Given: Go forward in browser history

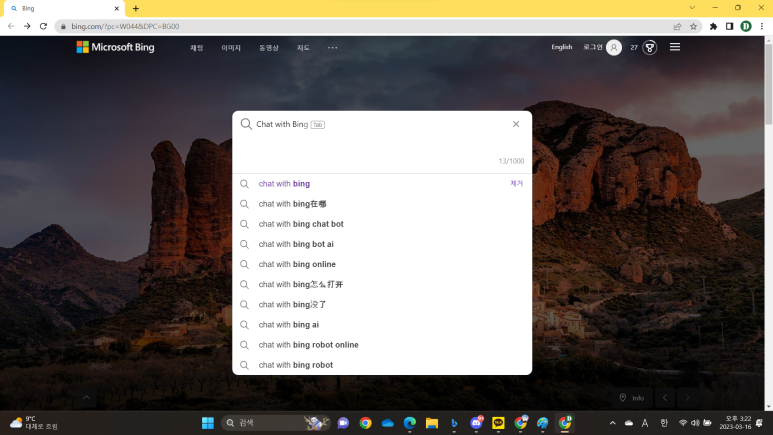Looking at the screenshot, I should [x=27, y=26].
